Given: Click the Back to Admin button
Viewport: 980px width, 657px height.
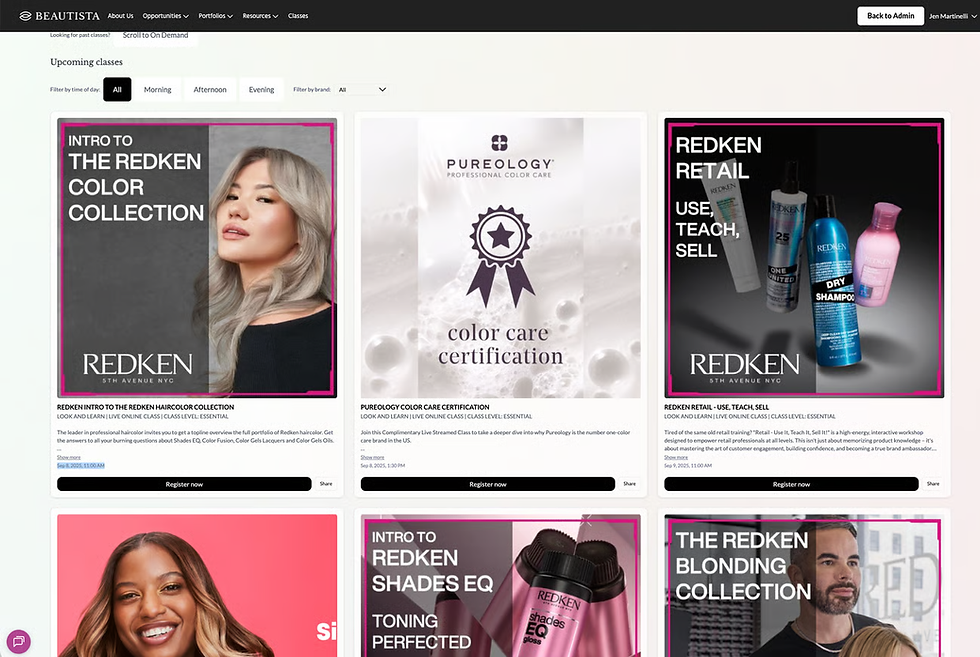Looking at the screenshot, I should pos(890,16).
